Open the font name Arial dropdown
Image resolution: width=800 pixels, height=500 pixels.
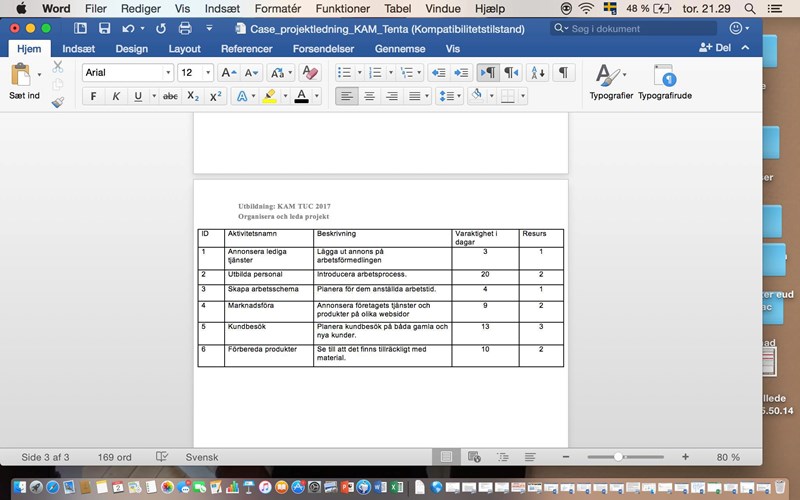click(167, 73)
